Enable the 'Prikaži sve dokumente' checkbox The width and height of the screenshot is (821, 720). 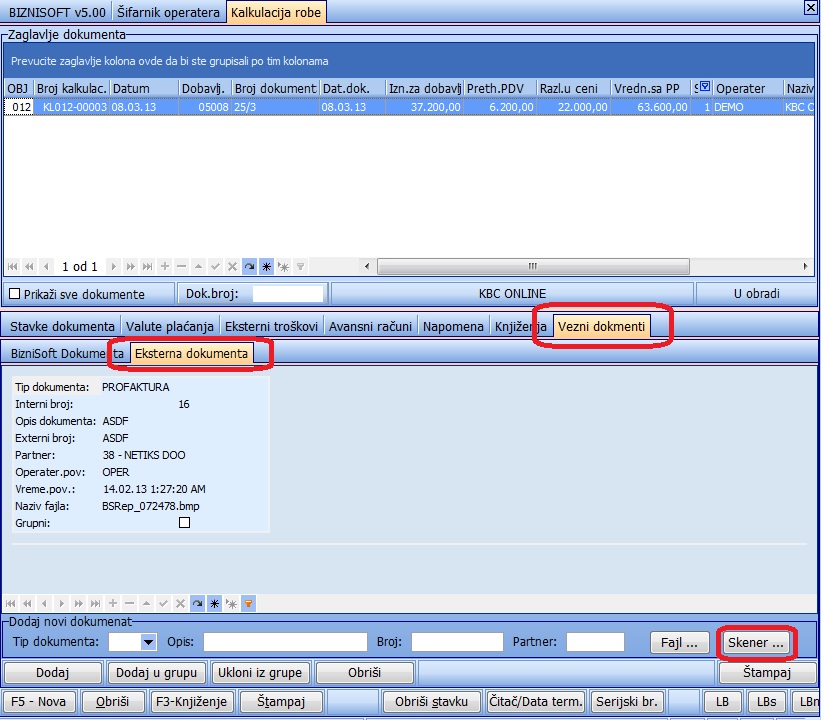click(x=14, y=294)
